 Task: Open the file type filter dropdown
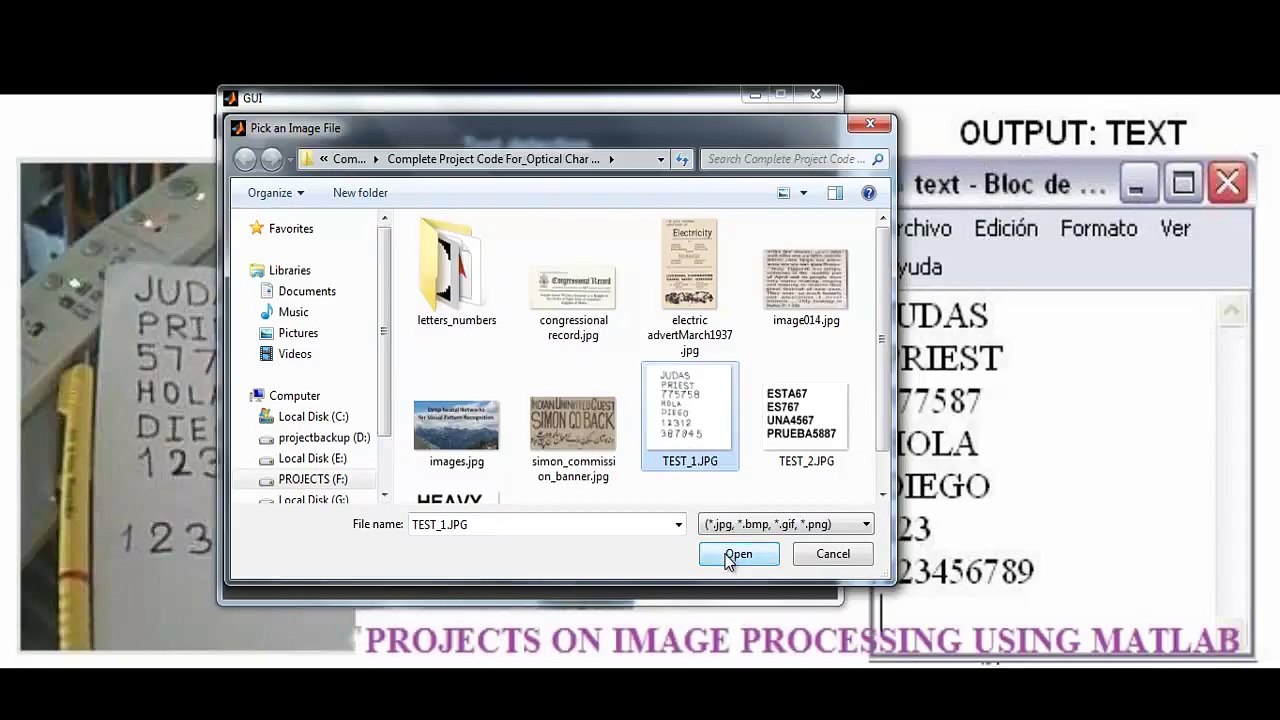pyautogui.click(x=786, y=525)
